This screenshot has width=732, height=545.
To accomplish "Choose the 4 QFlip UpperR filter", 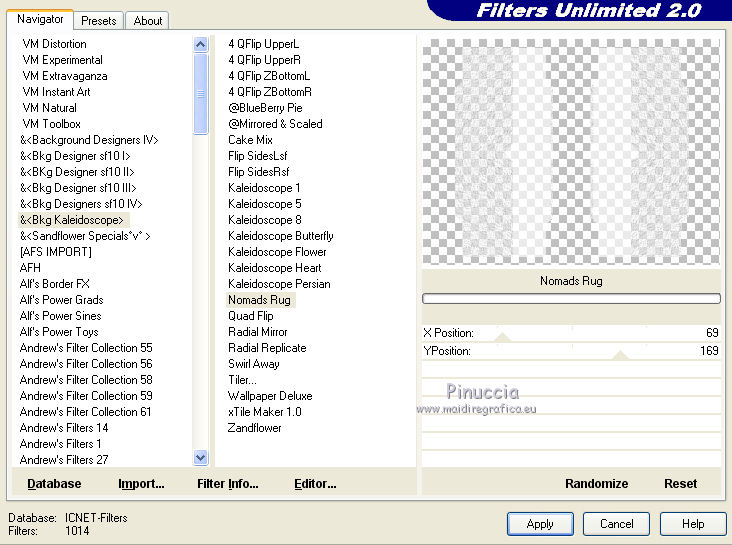I will pos(265,60).
